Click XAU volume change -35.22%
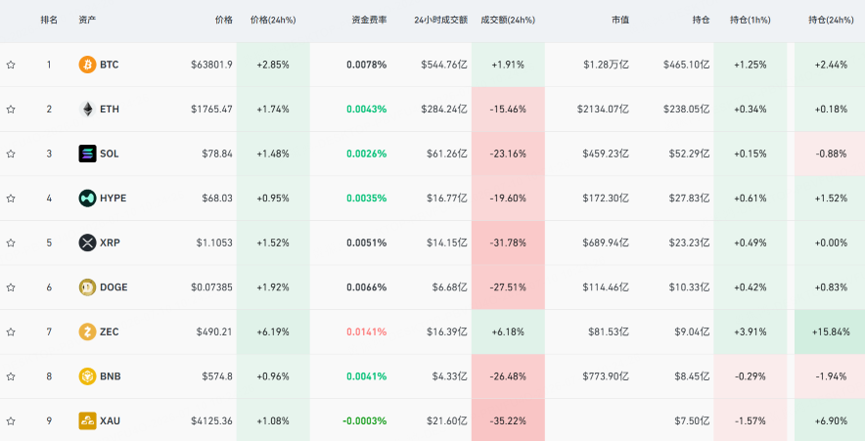This screenshot has height=441, width=865. [x=508, y=421]
